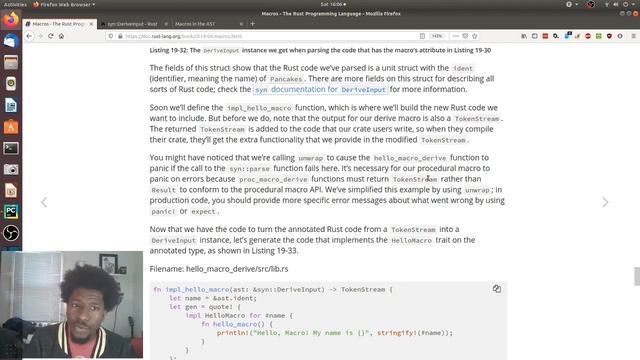This screenshot has width=640, height=360.
Task: Open the Firefox home page
Action: (61, 36)
